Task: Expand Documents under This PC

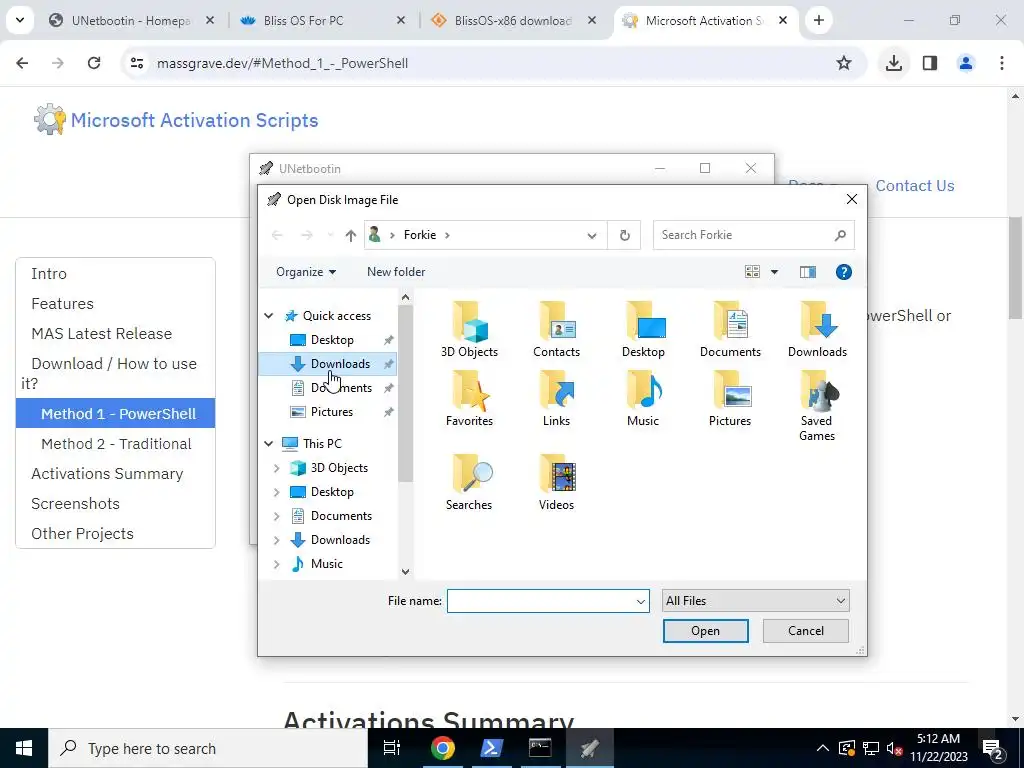Action: point(276,516)
